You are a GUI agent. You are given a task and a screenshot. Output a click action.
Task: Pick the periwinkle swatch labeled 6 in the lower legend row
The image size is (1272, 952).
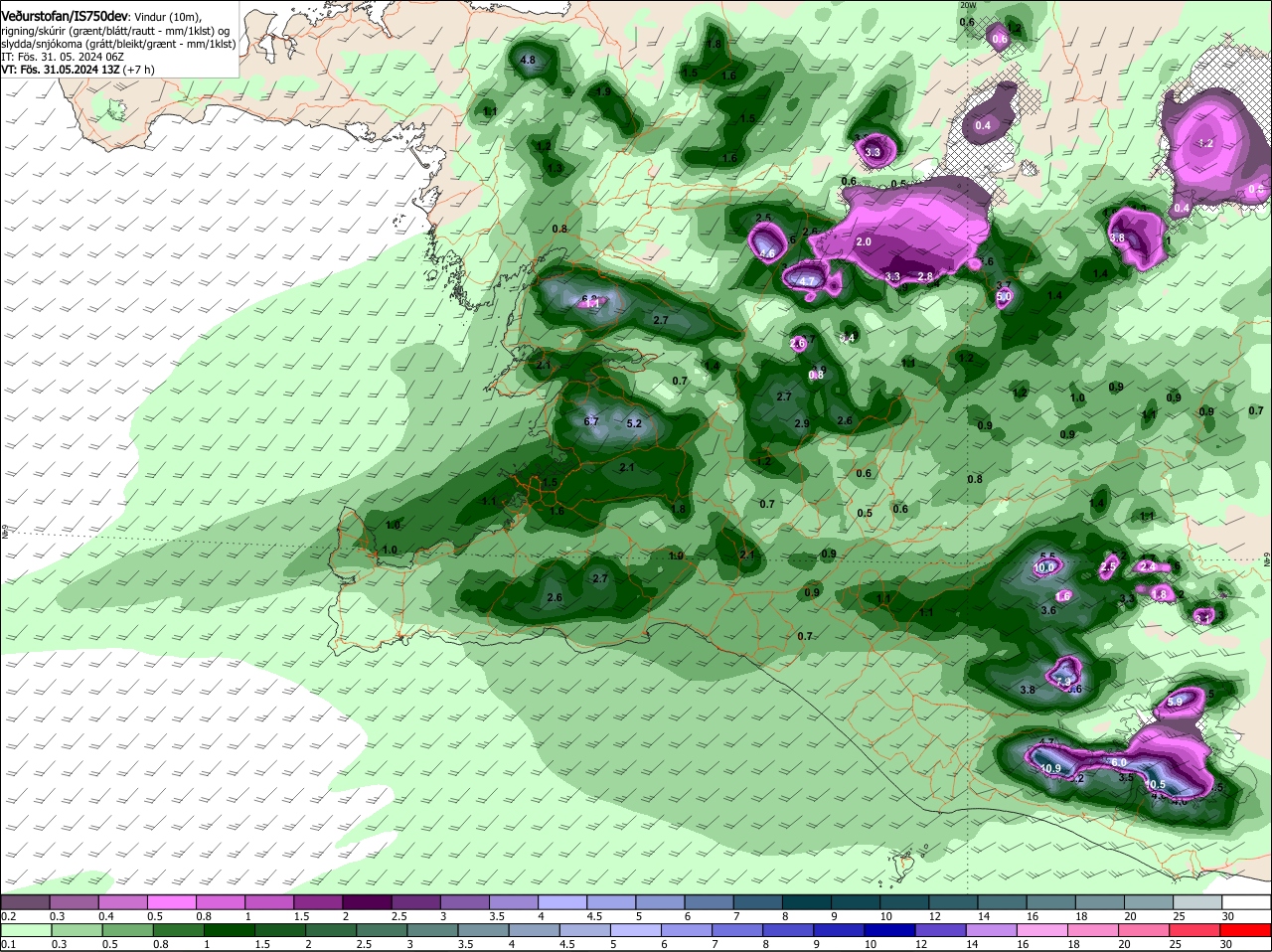tap(686, 929)
